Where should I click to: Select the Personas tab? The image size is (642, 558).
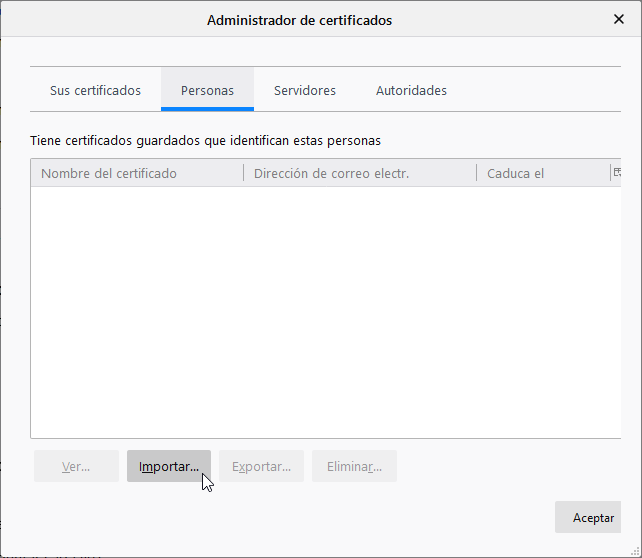click(x=207, y=90)
